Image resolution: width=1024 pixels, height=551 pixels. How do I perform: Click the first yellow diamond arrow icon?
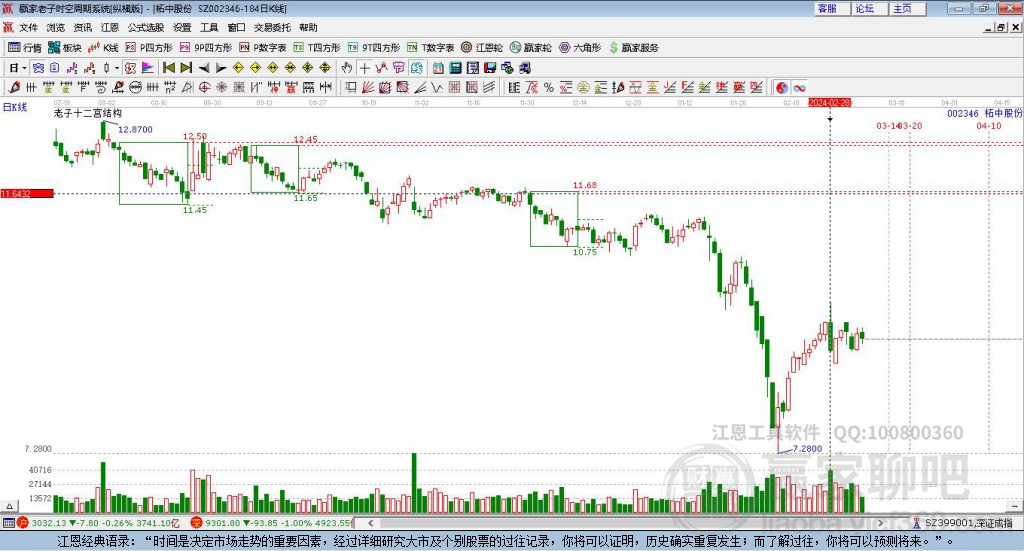click(x=238, y=68)
